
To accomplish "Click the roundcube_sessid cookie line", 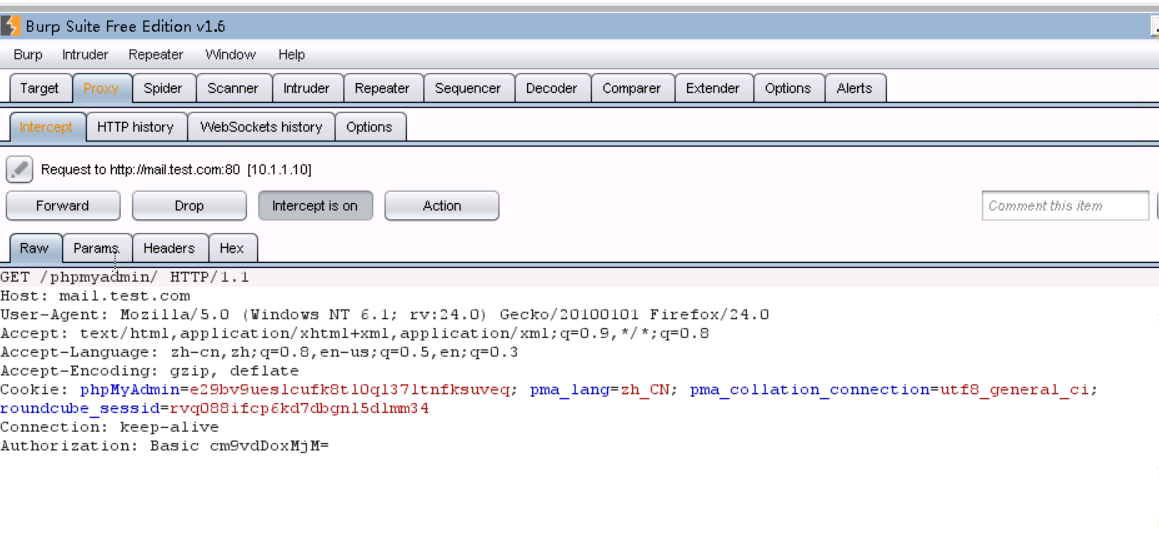I will [x=214, y=408].
